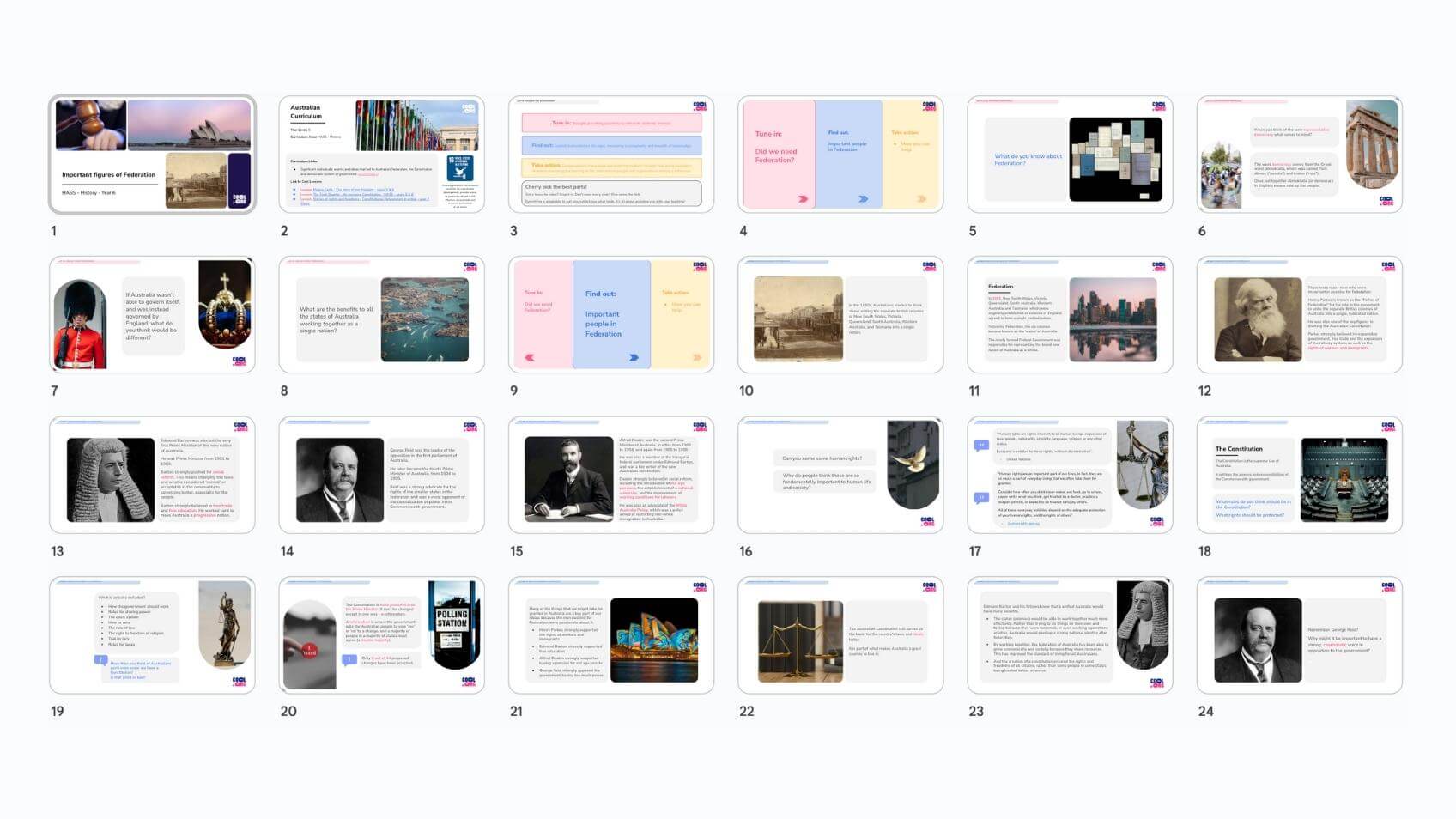
Task: Open the Edmund Barton slide 13
Action: coord(152,475)
